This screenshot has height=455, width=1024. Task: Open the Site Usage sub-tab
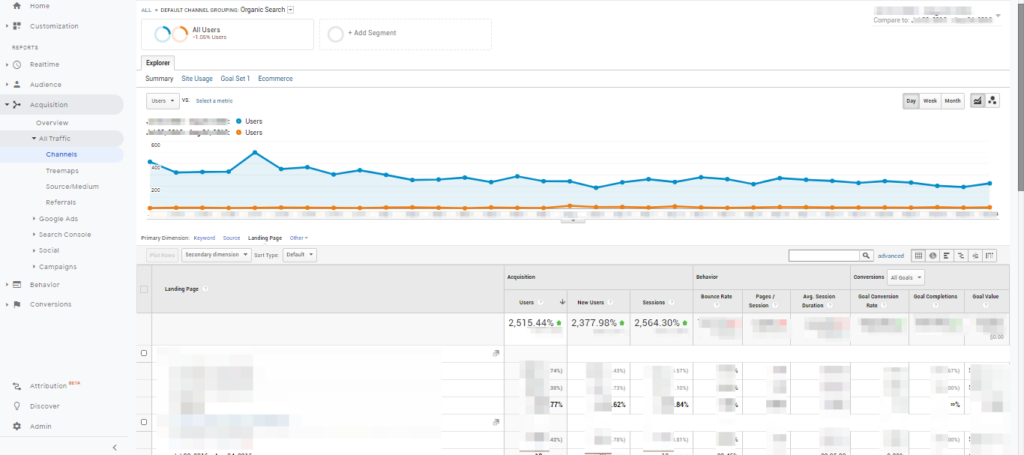click(x=197, y=78)
